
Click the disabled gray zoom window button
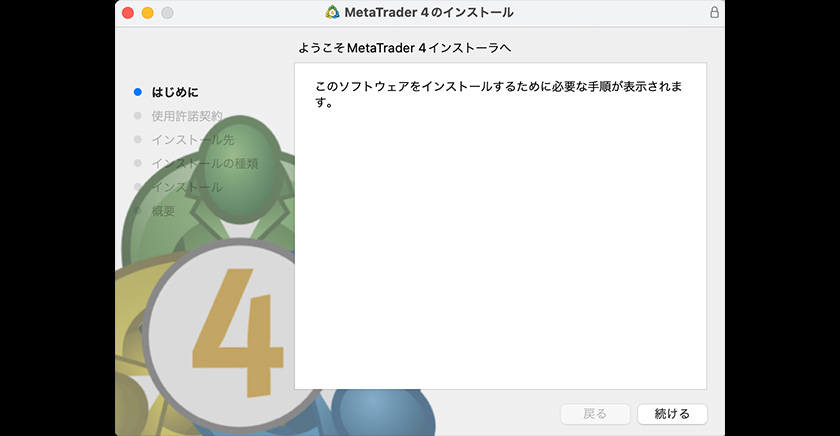(167, 13)
